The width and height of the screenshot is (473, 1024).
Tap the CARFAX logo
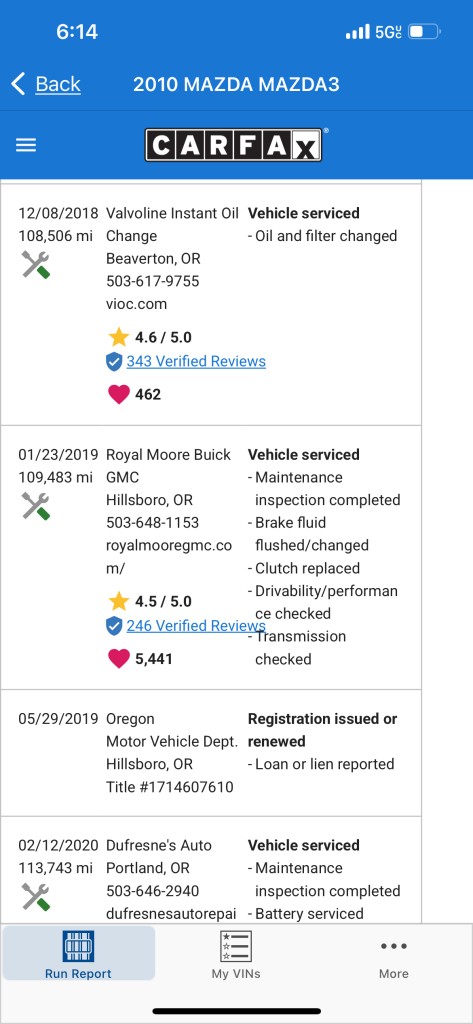coord(233,145)
